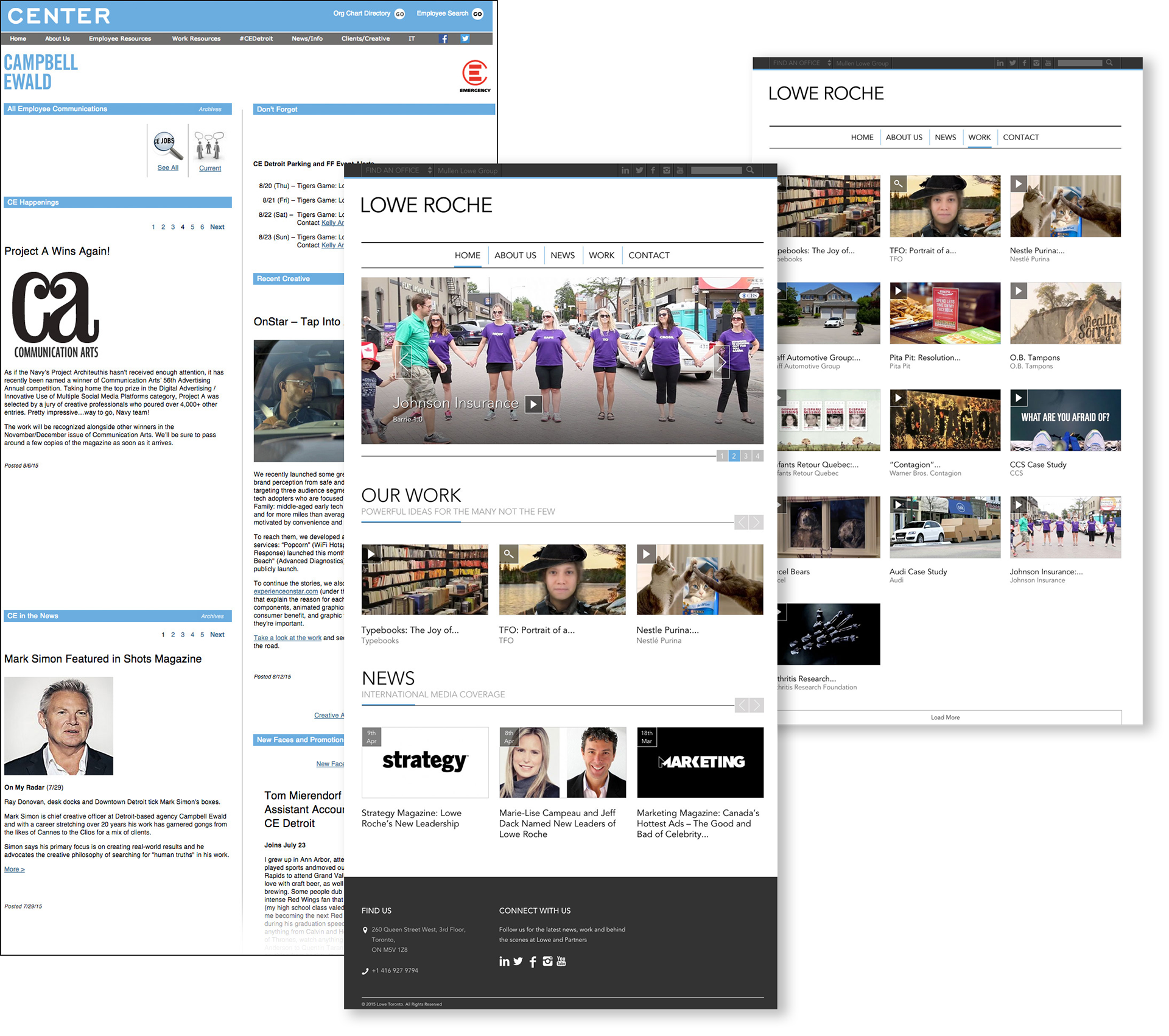The width and height of the screenshot is (1169, 1036).
Task: Click next arrow in Our Work section
Action: (x=756, y=522)
